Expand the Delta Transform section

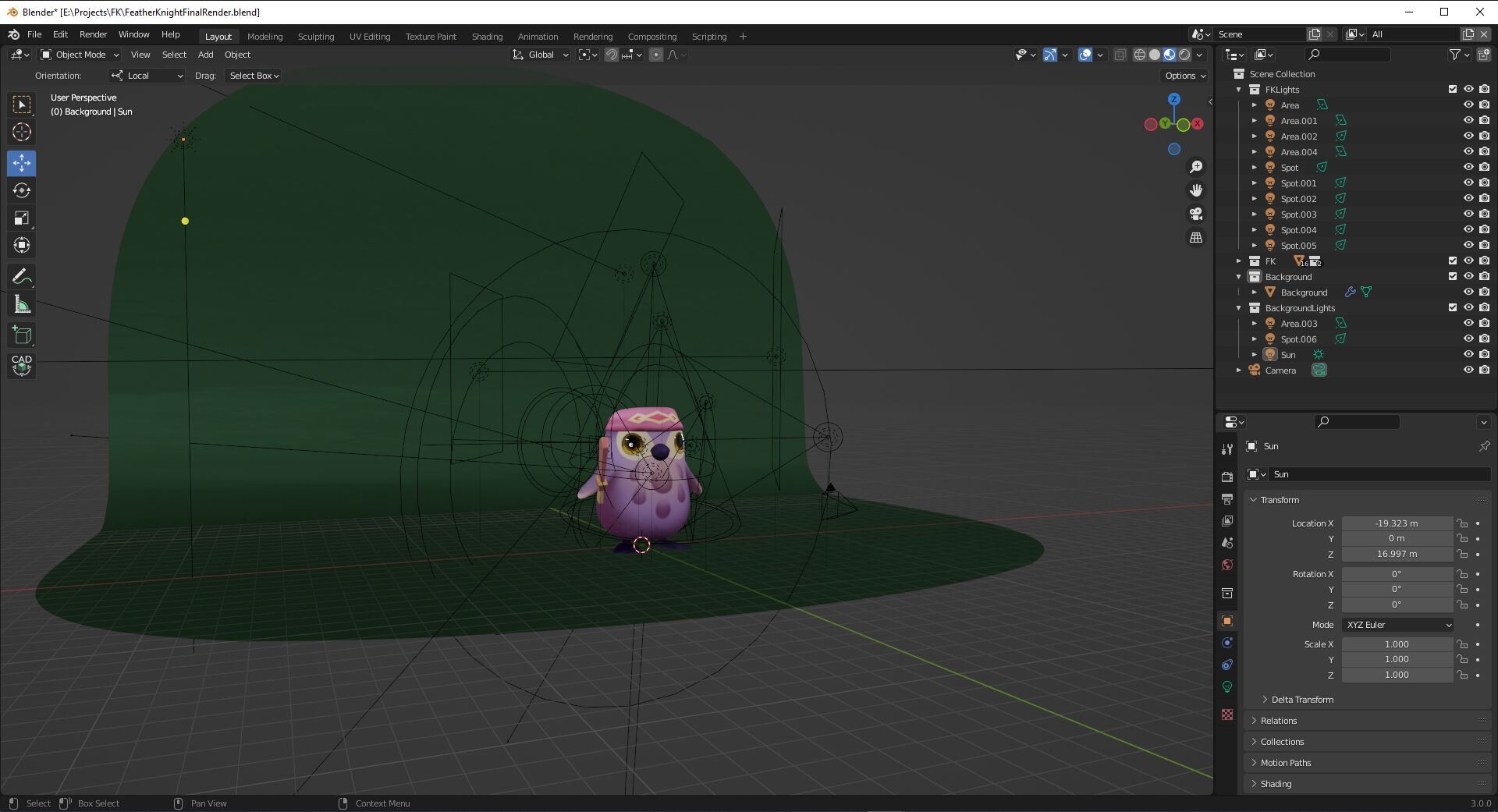[1301, 700]
